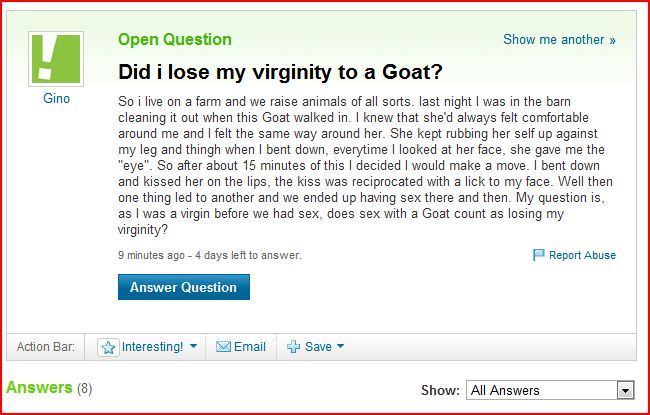The height and width of the screenshot is (415, 650).
Task: Expand the Interesting! dropdown arrow
Action: pyautogui.click(x=193, y=347)
